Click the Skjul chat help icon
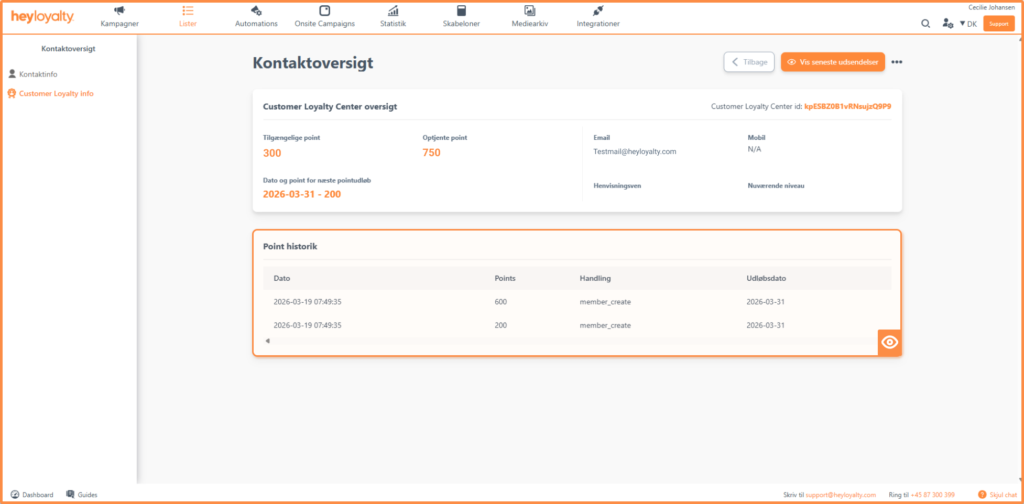 982,495
